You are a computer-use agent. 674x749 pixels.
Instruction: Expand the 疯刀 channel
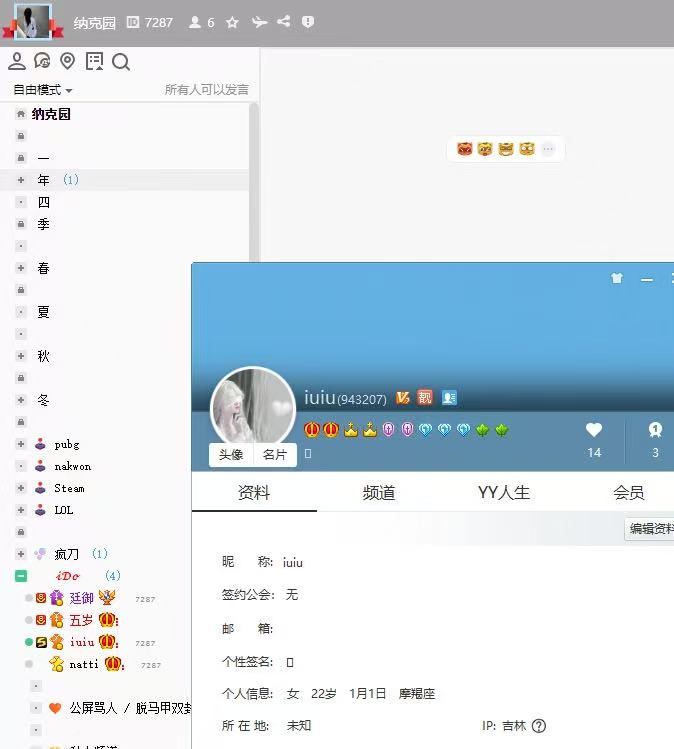click(21, 554)
